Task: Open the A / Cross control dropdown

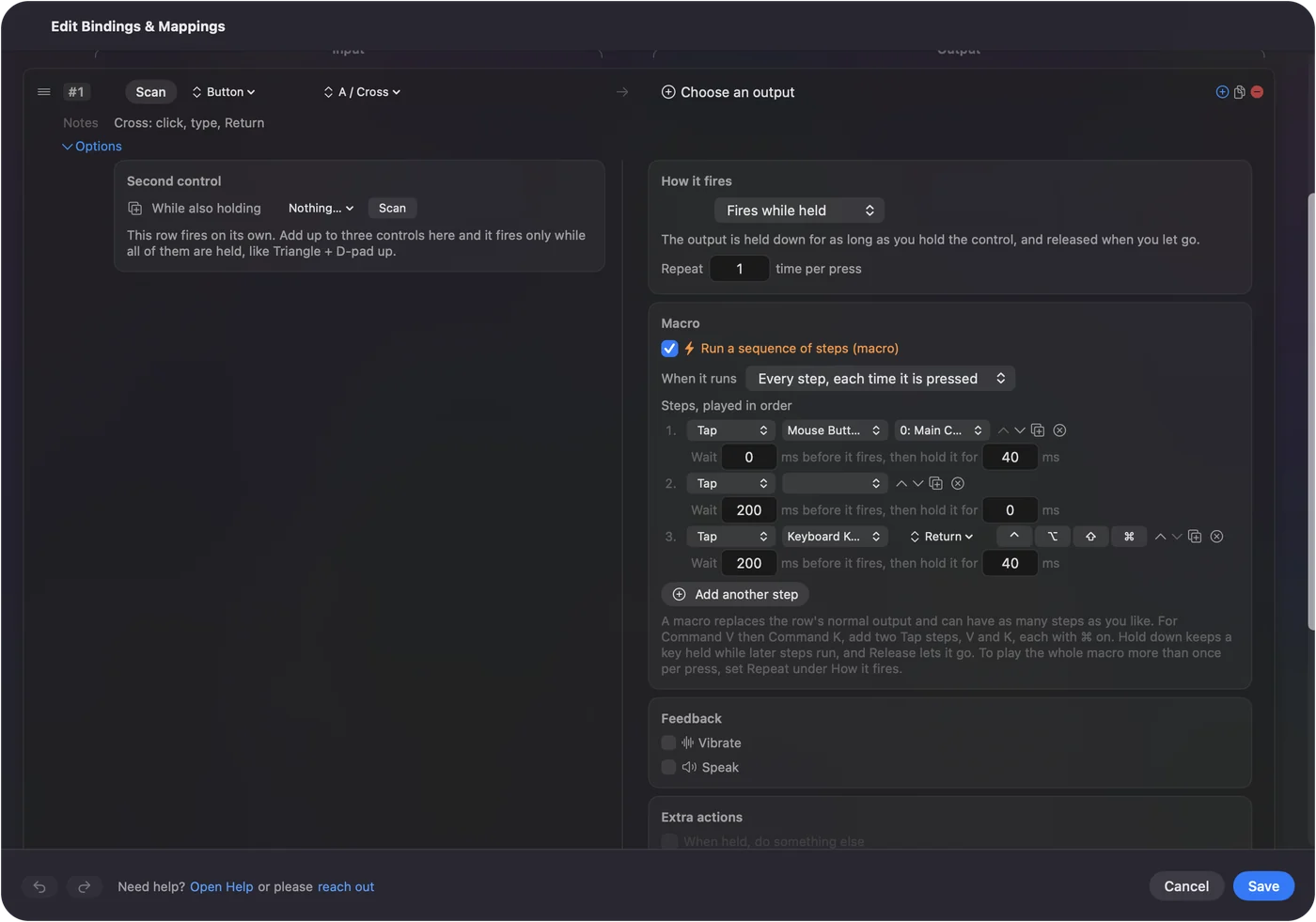Action: [x=362, y=92]
